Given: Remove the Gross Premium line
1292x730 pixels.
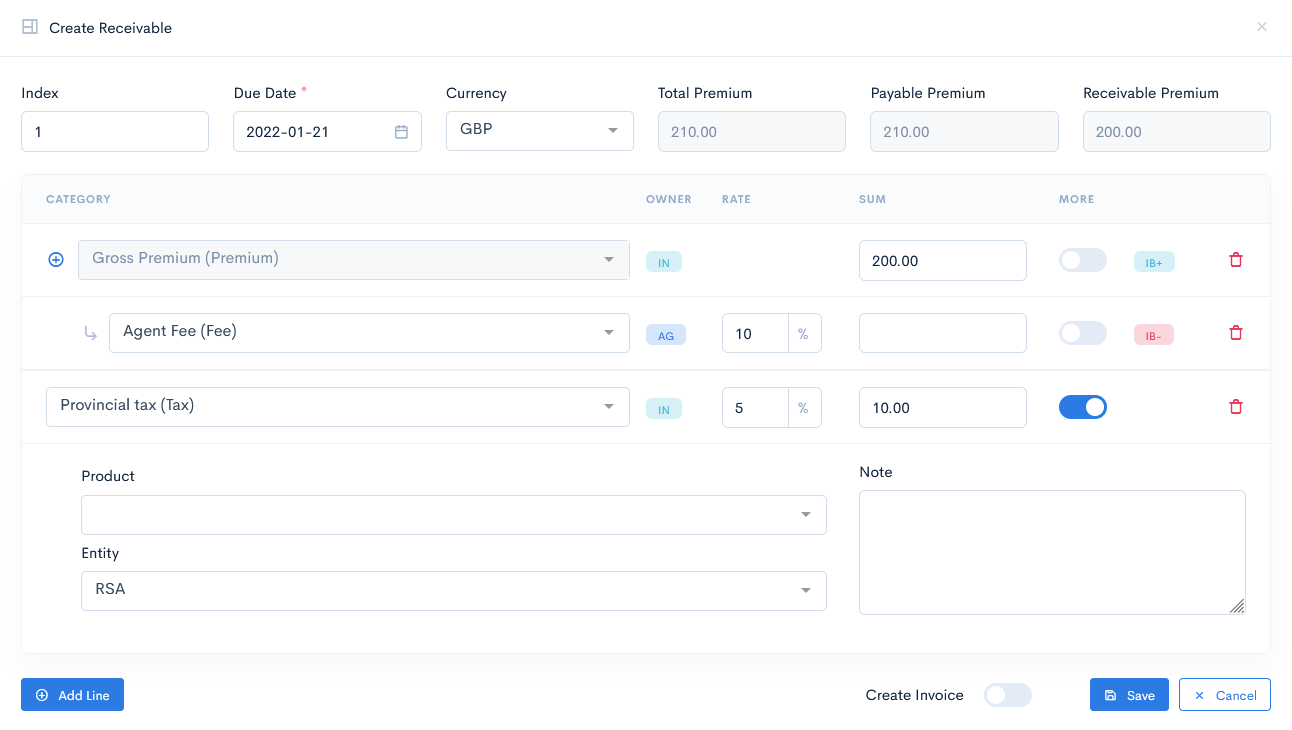Looking at the screenshot, I should click(1235, 259).
